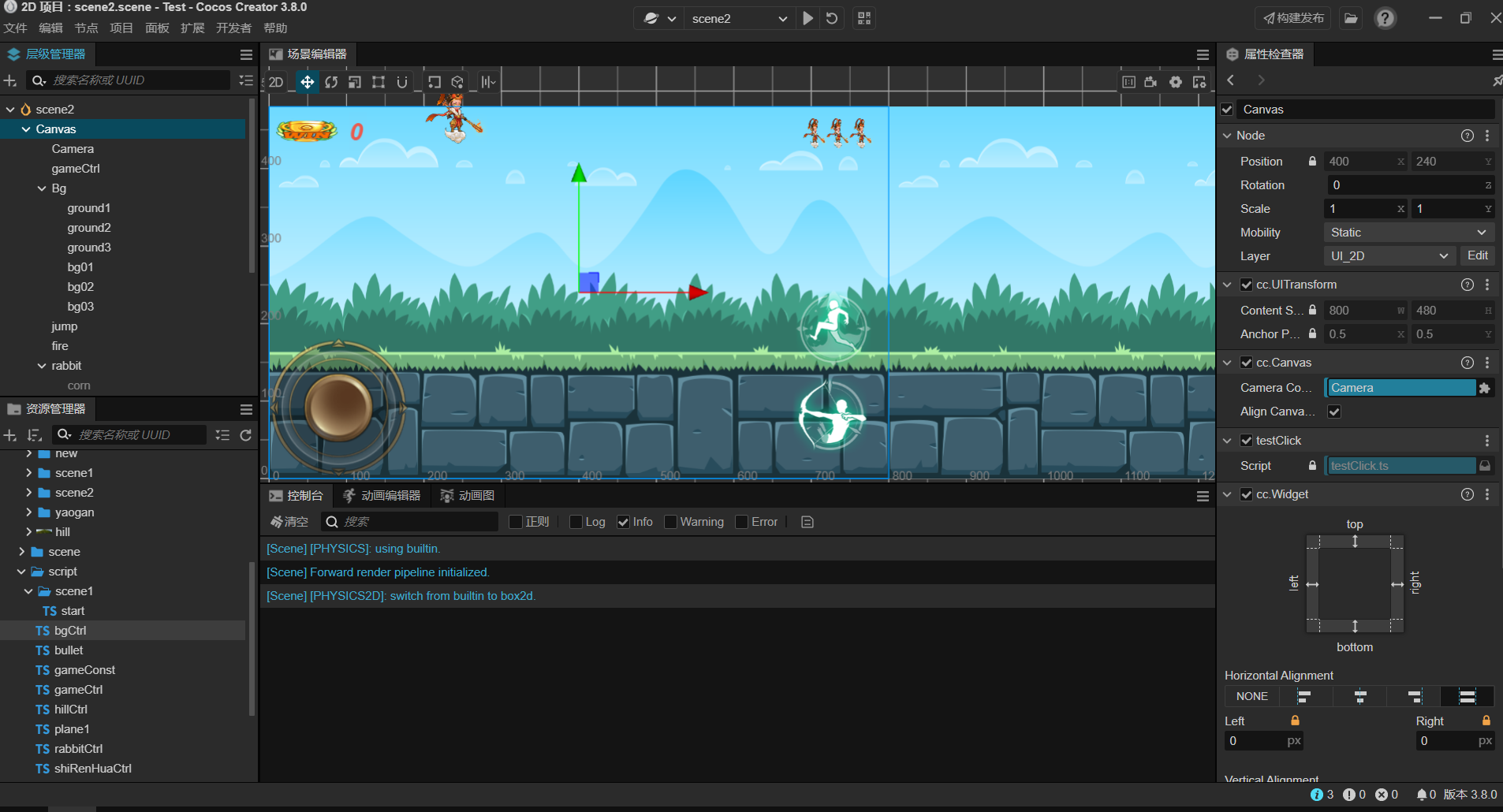Select the Rect transform tool
The width and height of the screenshot is (1503, 812).
coord(379,82)
